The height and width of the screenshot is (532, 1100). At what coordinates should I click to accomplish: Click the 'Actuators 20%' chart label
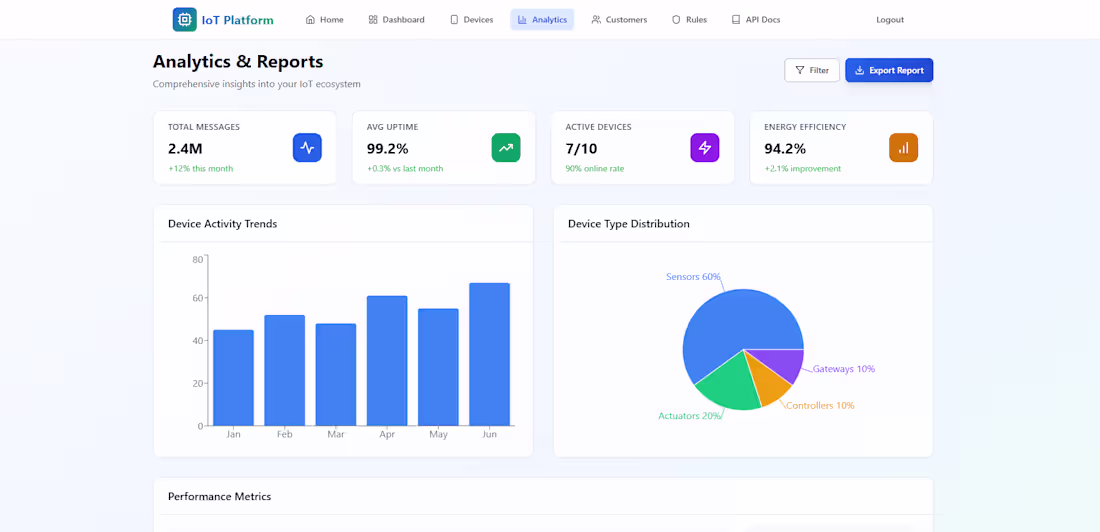click(690, 415)
